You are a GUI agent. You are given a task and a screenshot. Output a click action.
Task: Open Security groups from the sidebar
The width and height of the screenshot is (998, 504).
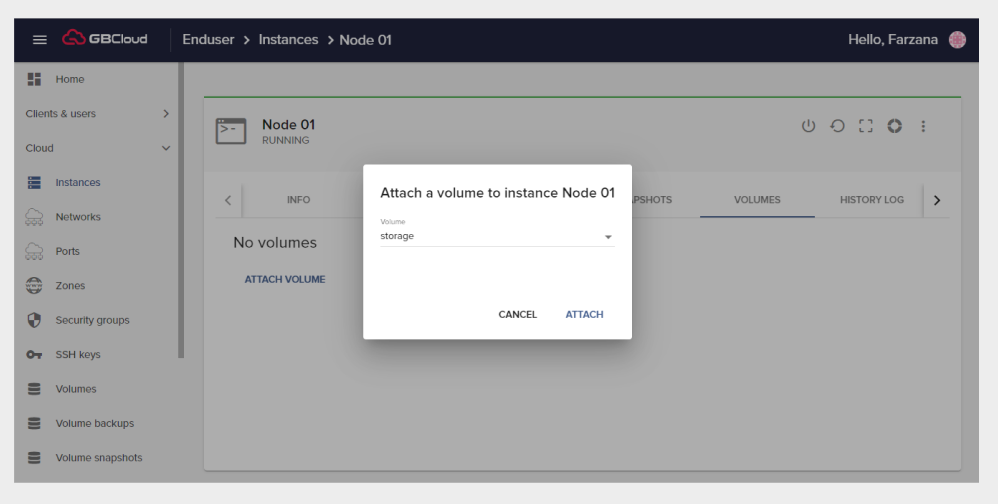click(92, 320)
